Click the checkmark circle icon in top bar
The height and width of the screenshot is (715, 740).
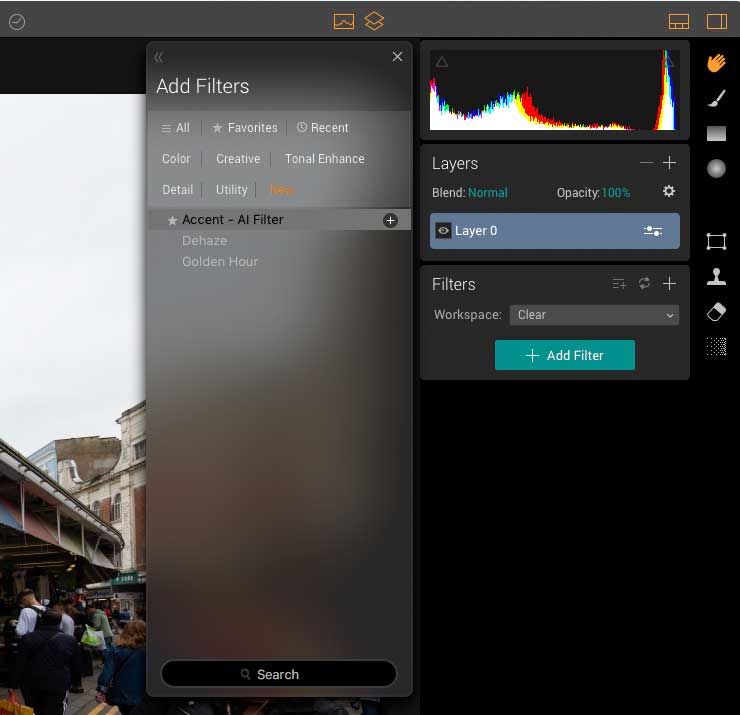click(17, 22)
